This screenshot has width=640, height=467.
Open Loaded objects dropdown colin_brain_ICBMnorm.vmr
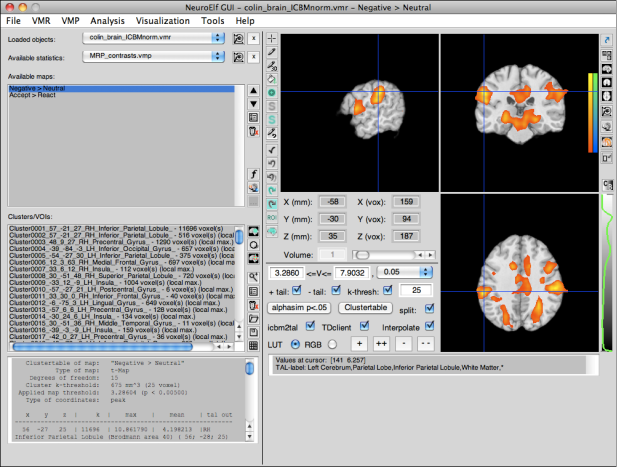(153, 38)
